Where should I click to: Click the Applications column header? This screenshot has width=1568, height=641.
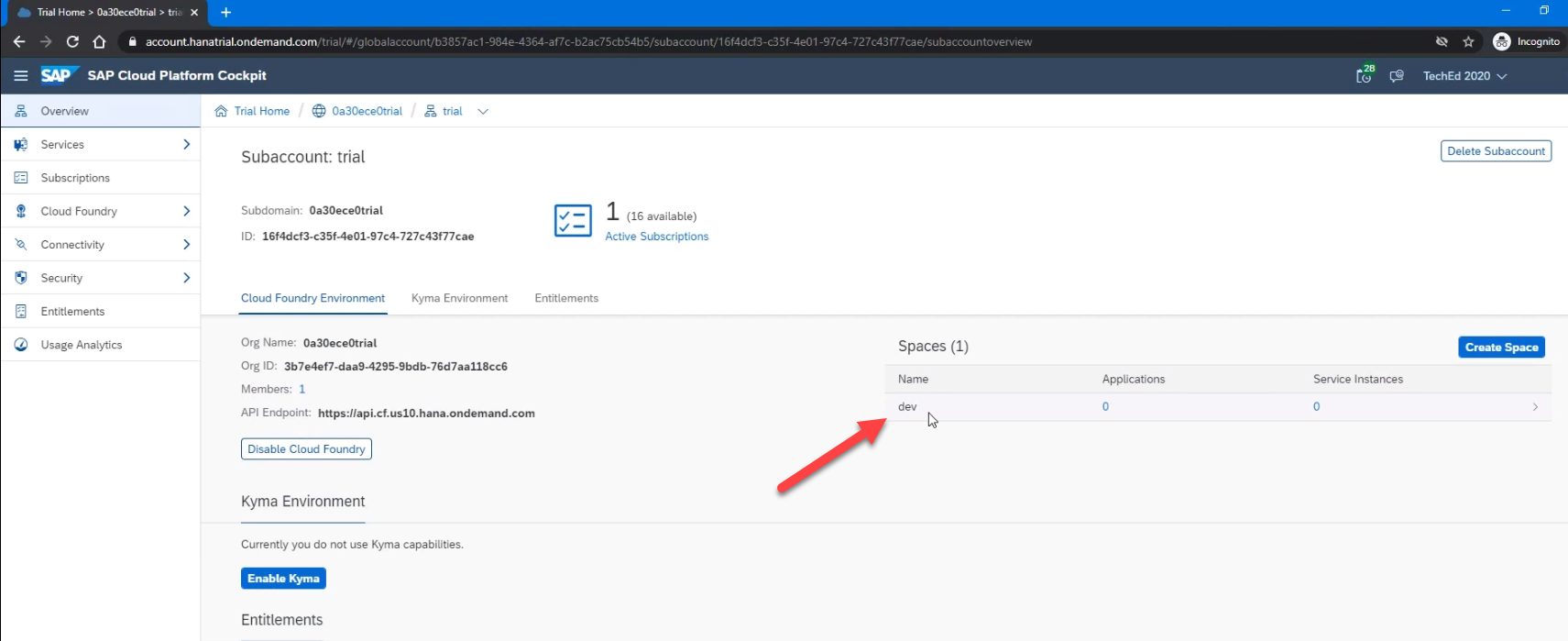1134,380
